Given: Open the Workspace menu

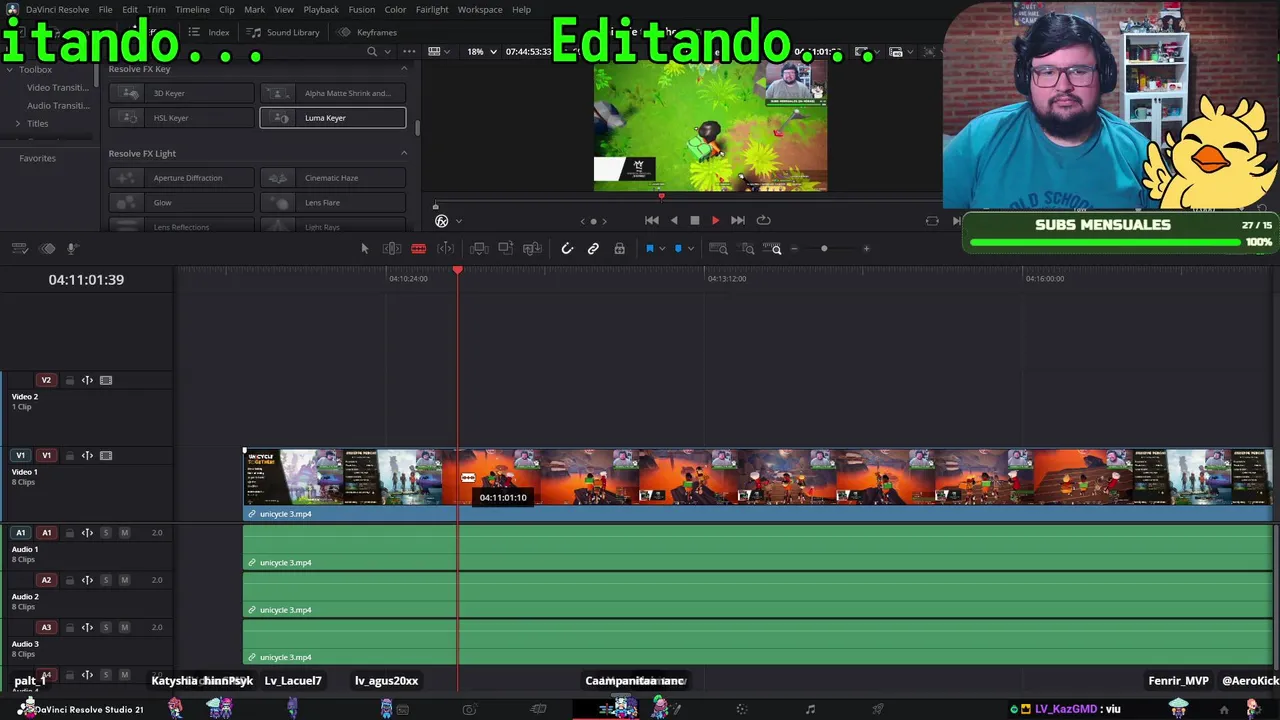Looking at the screenshot, I should (480, 10).
